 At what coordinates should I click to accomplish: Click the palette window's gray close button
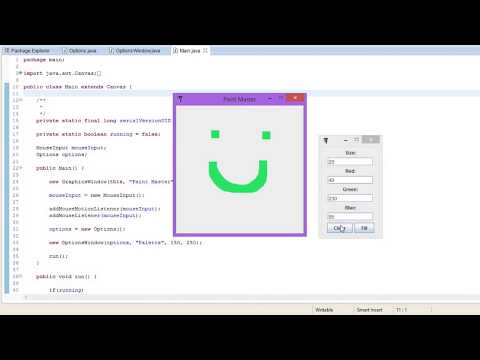click(371, 140)
